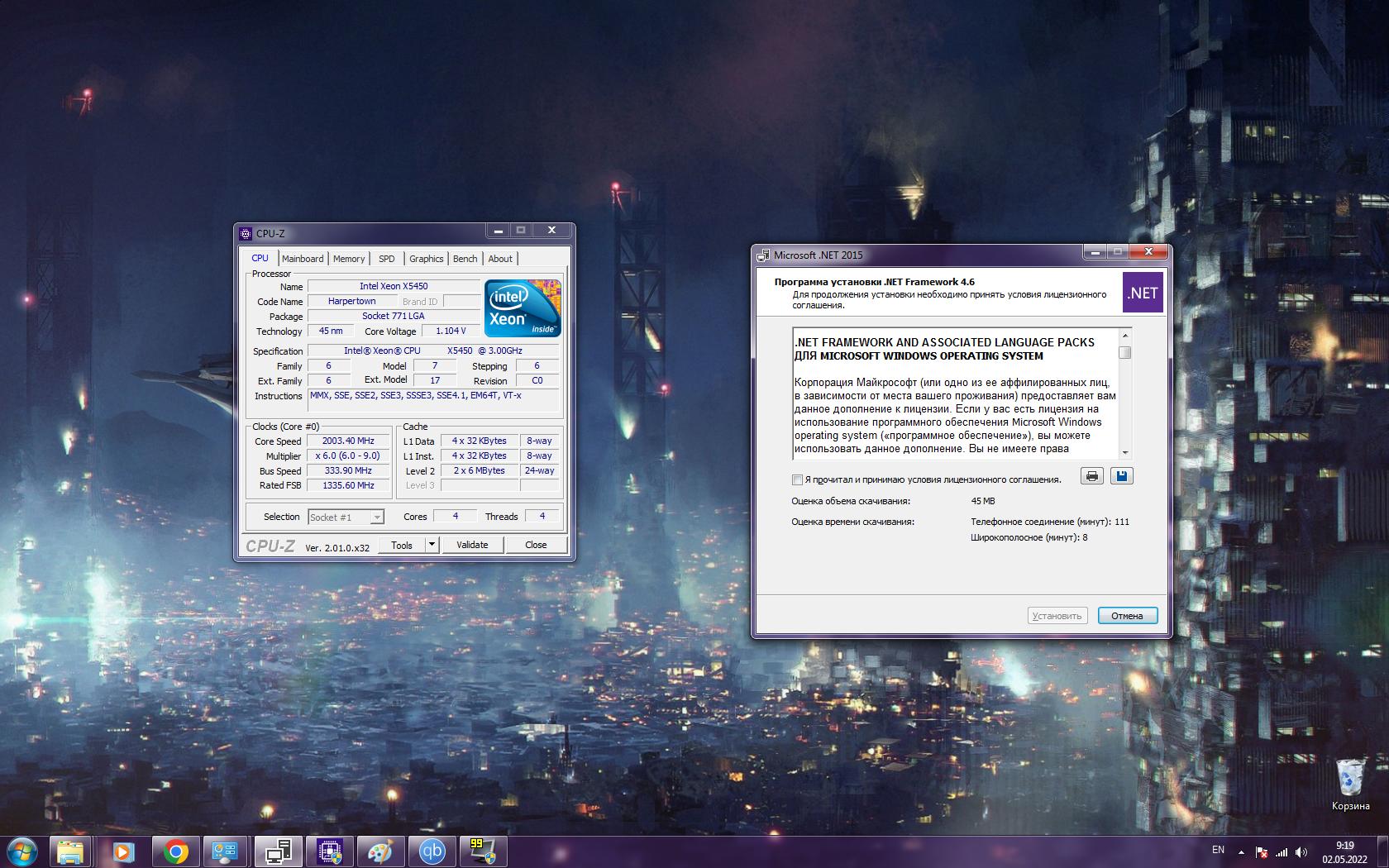Switch to the Mainboard tab
Image resolution: width=1389 pixels, height=868 pixels.
click(303, 259)
